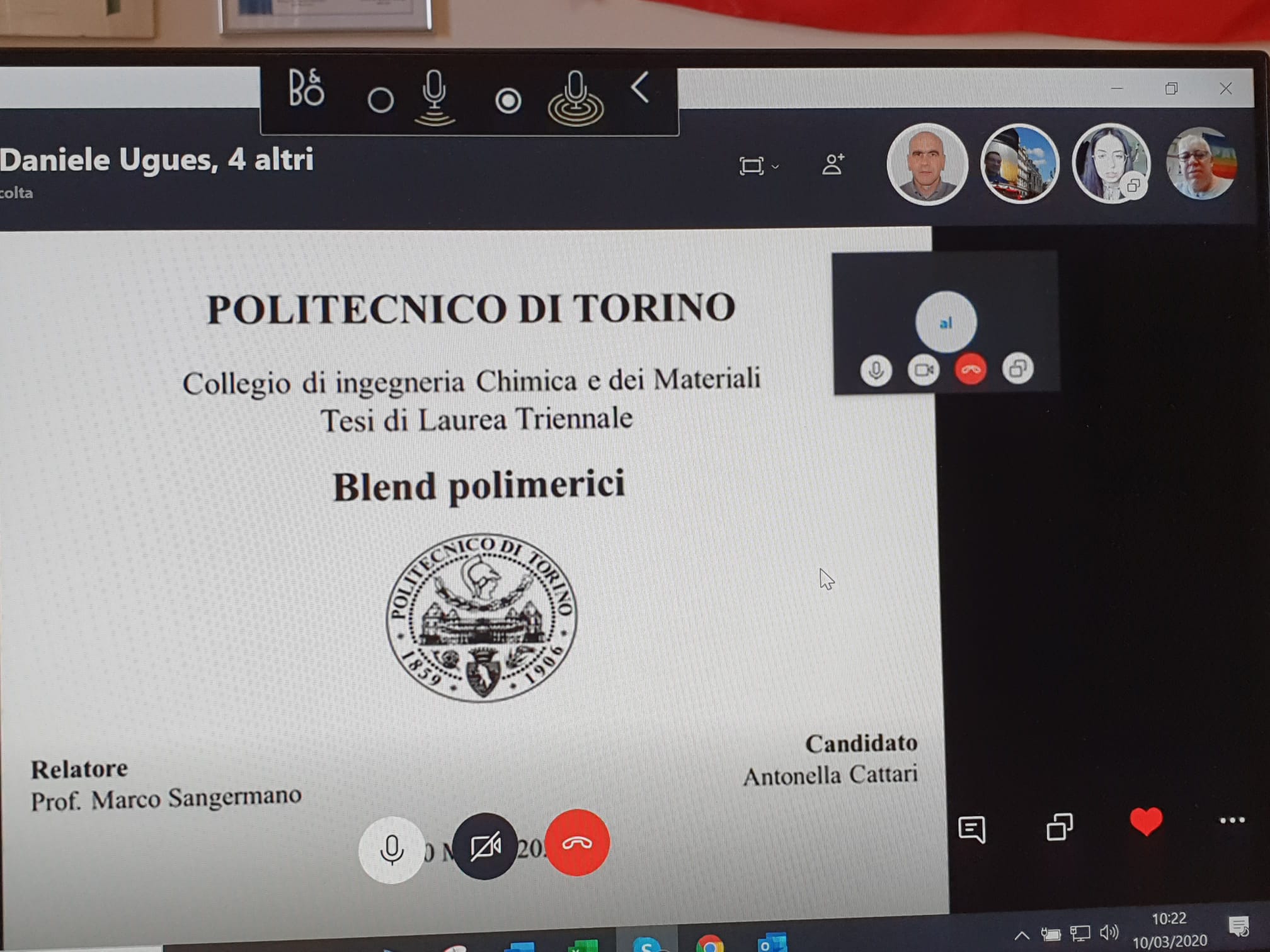Screen dimensions: 1270x952
Task: Open the bald man's participant avatar
Action: (927, 164)
